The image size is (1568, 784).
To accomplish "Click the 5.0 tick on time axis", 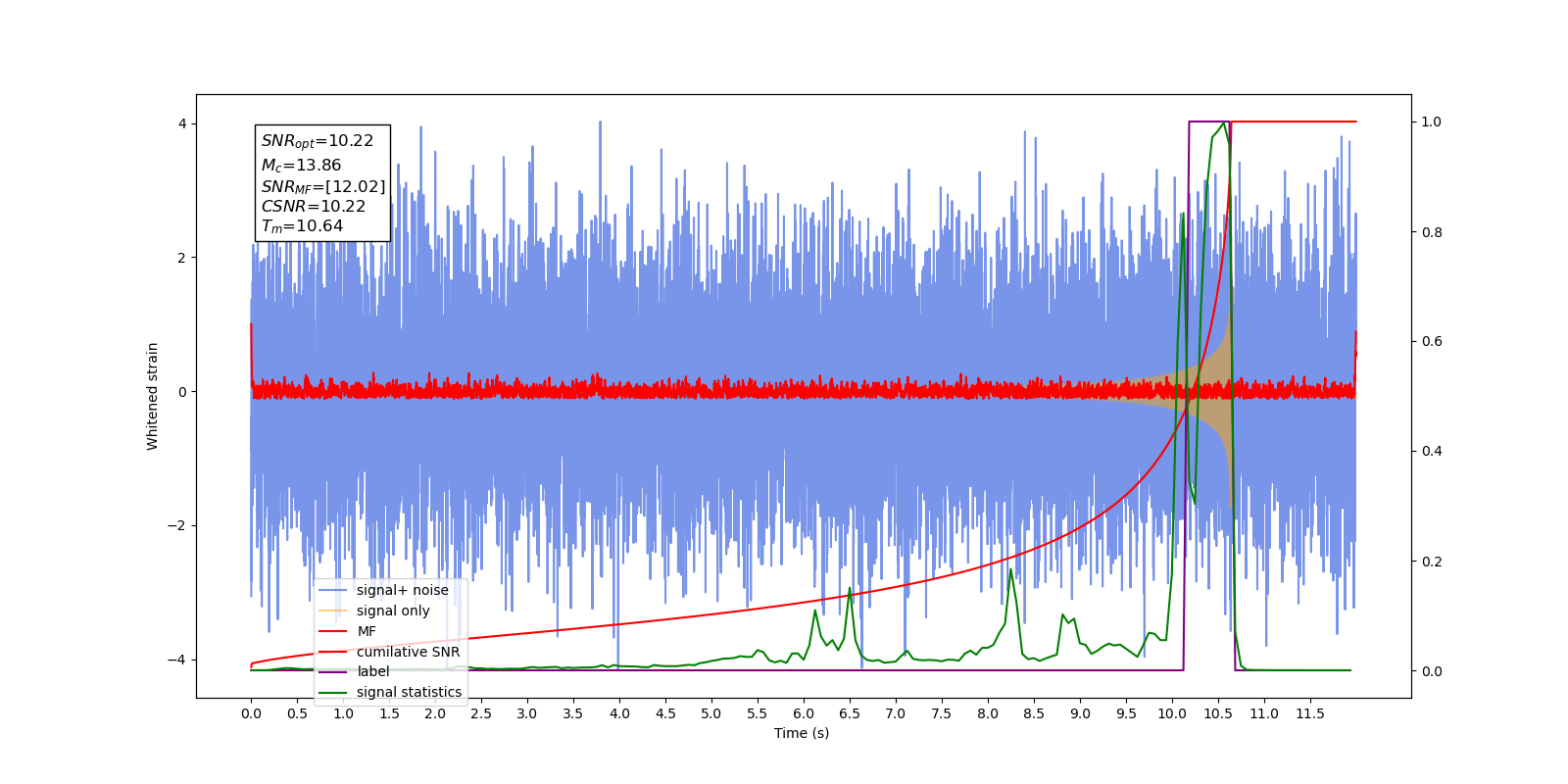I will 711,713.
